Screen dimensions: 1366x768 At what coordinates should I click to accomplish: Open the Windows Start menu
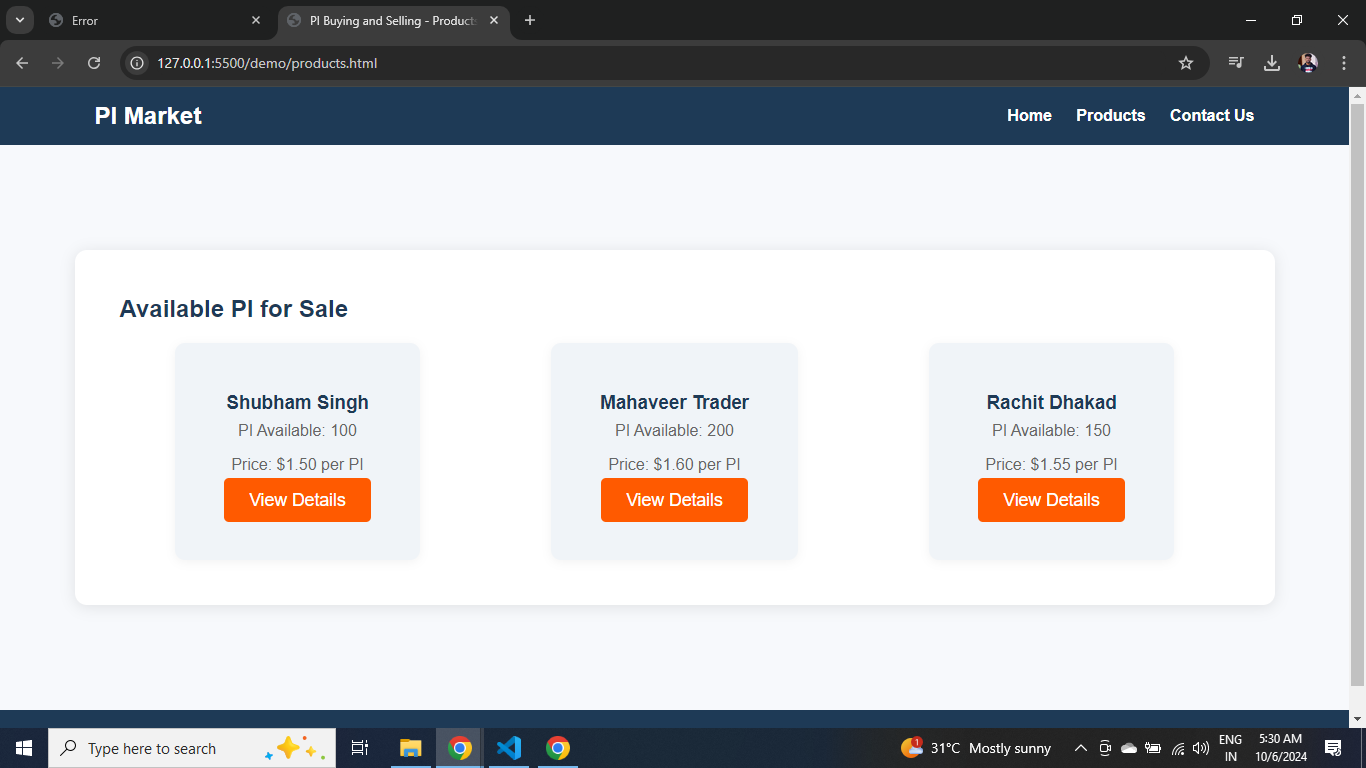click(x=24, y=748)
